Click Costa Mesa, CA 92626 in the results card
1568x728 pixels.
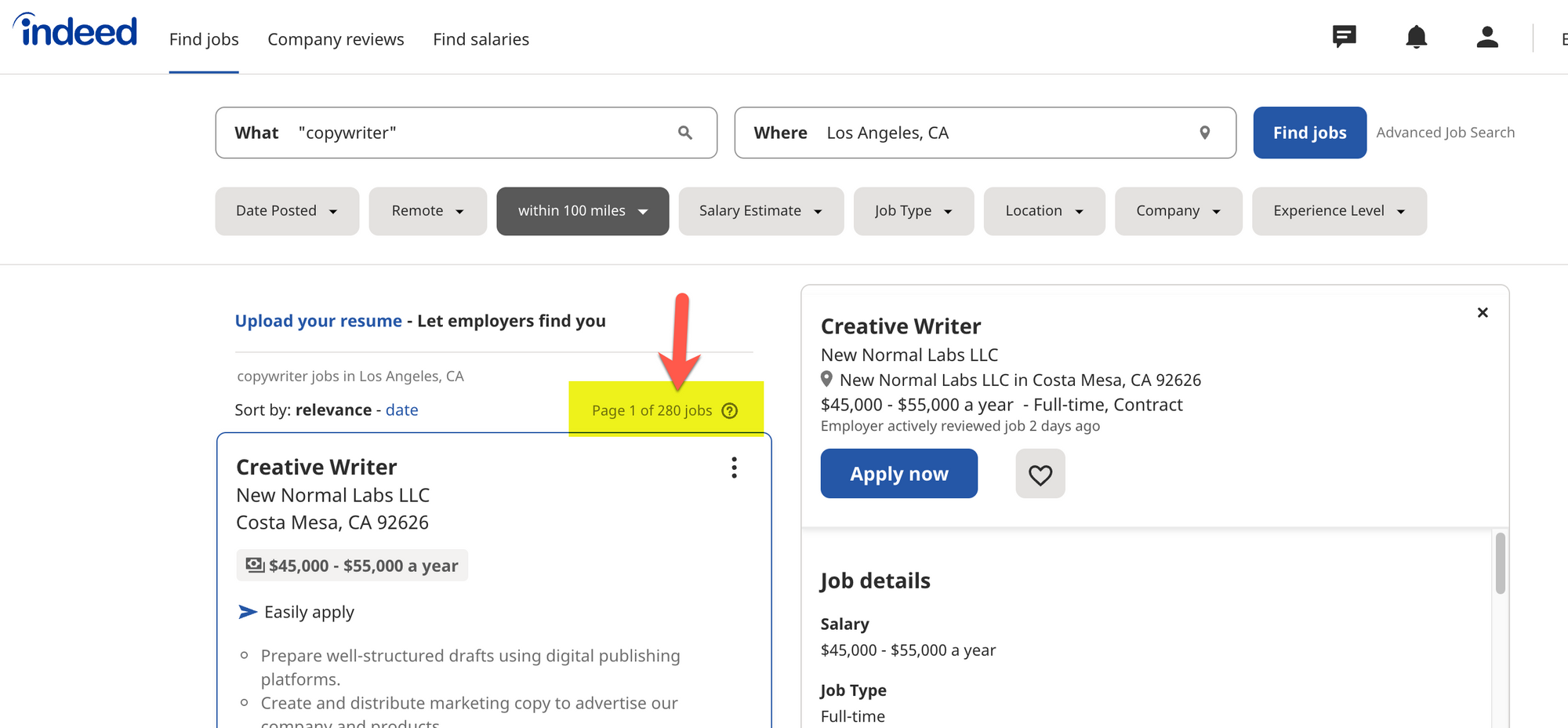pyautogui.click(x=332, y=523)
